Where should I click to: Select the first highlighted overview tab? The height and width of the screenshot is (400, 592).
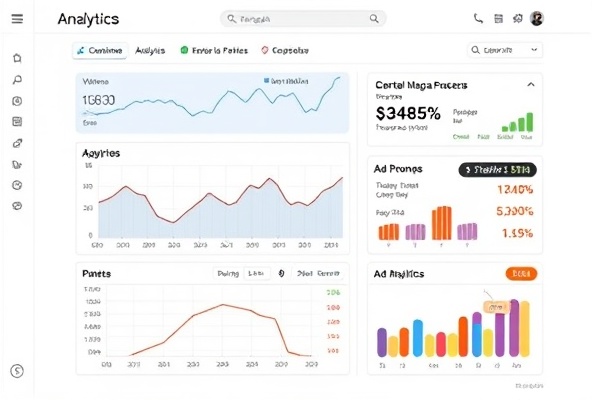coord(100,51)
